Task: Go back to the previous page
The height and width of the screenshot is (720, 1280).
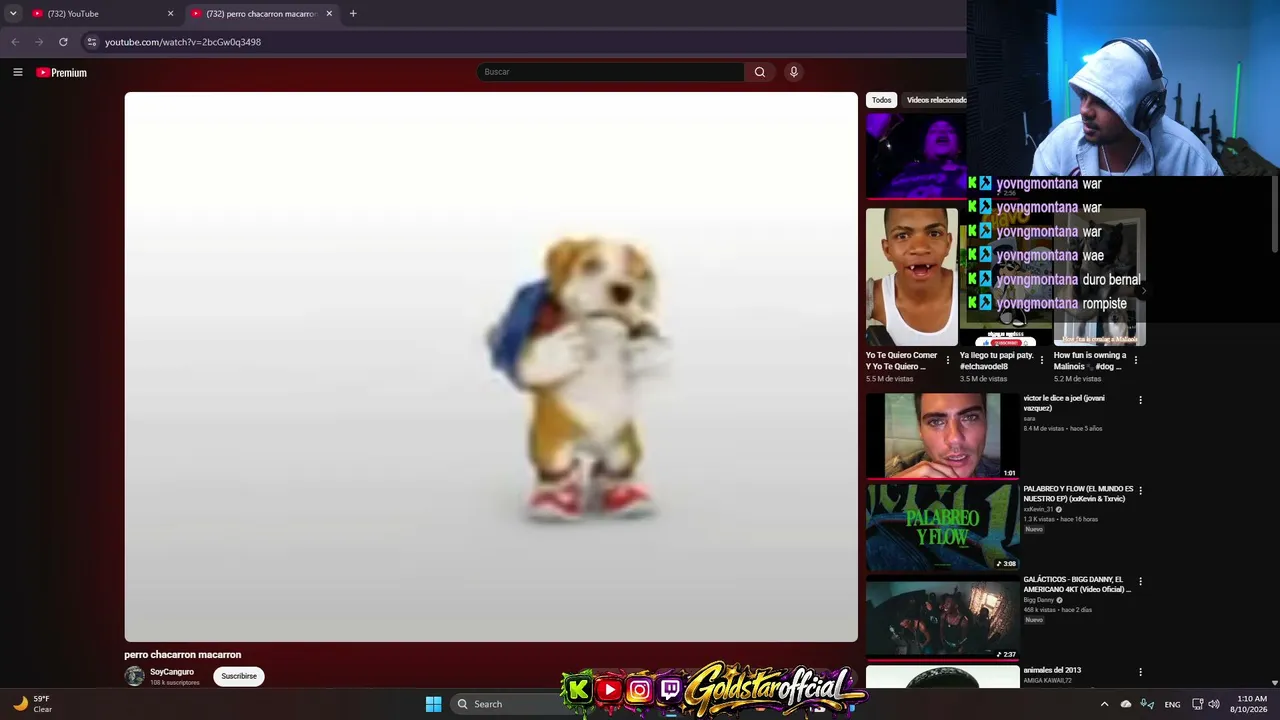Action: tap(15, 42)
